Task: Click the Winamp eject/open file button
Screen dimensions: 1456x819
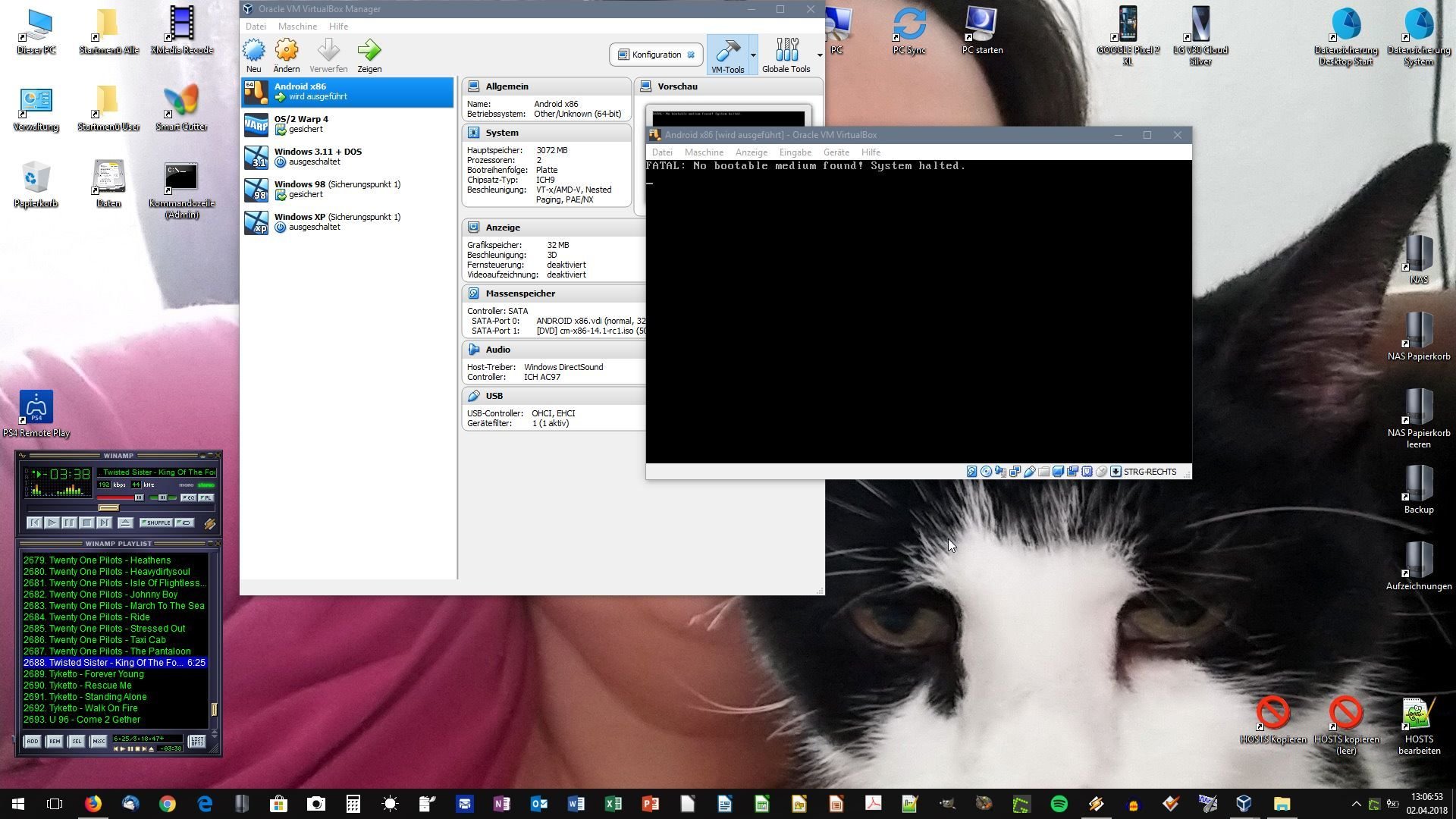Action: [x=126, y=522]
